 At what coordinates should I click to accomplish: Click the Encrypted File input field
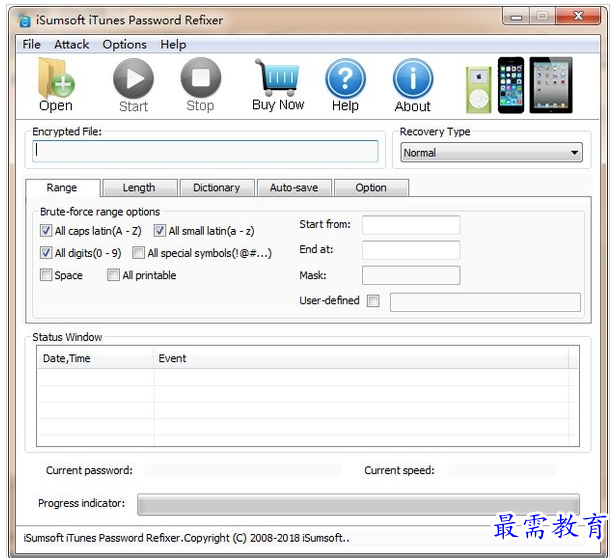[205, 151]
